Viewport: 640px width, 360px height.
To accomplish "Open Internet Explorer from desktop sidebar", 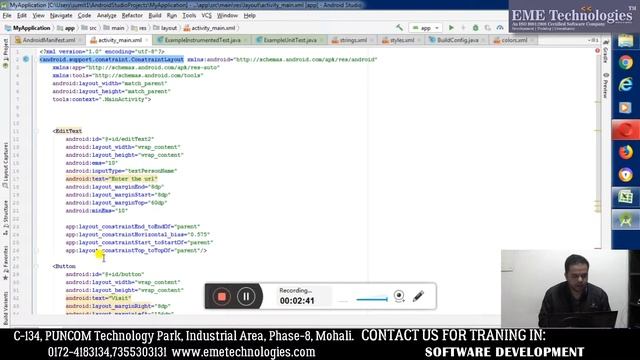I will (625, 84).
